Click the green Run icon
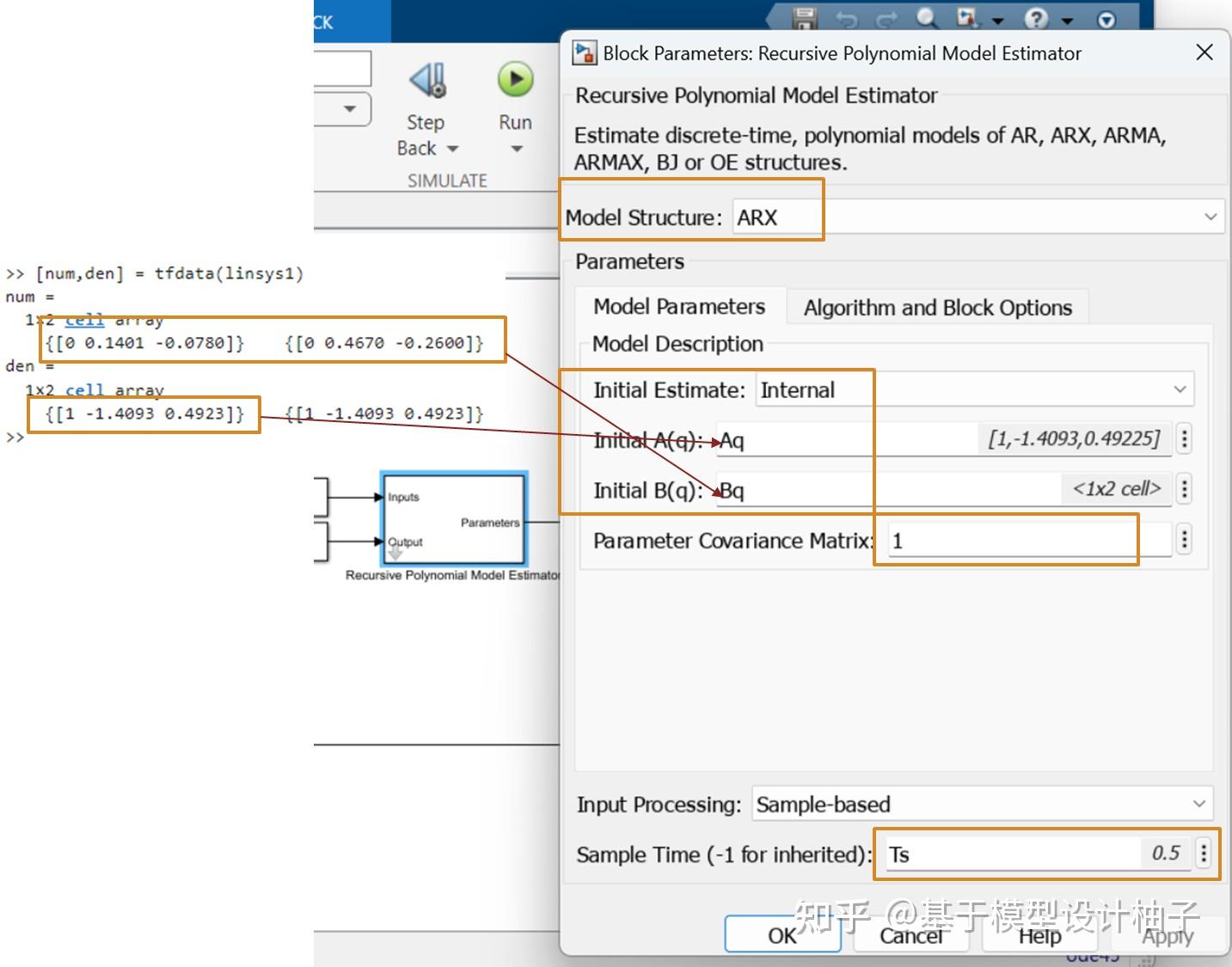This screenshot has width=1232, height=967. (513, 79)
